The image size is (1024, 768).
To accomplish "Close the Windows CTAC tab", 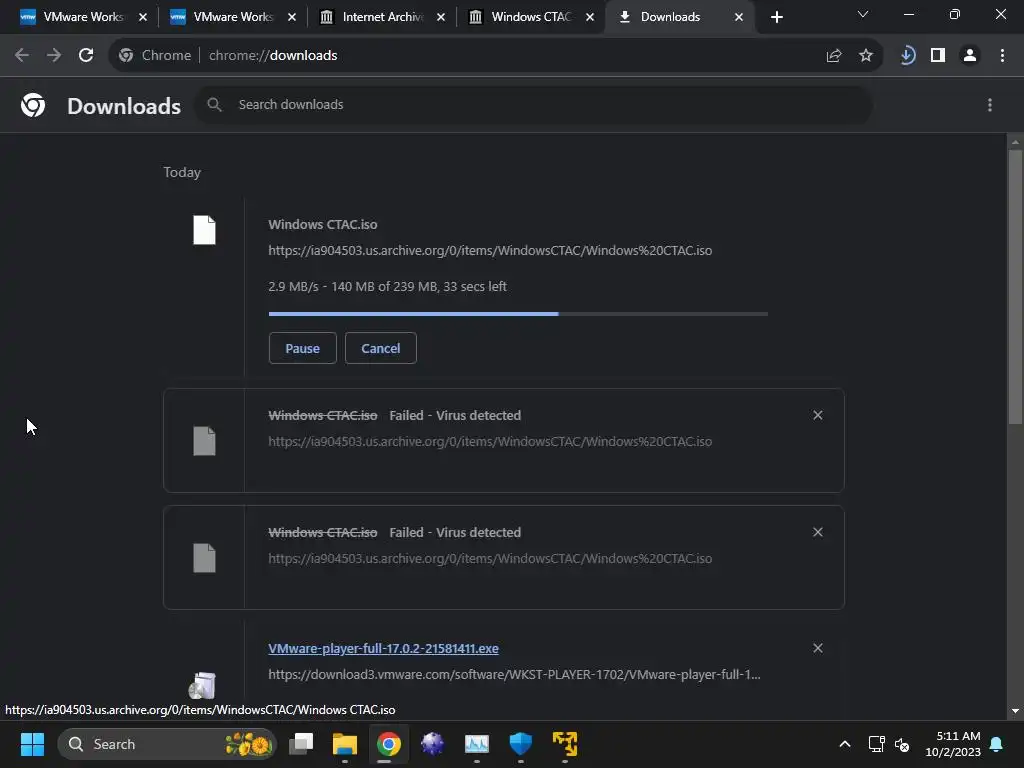I will pyautogui.click(x=590, y=17).
